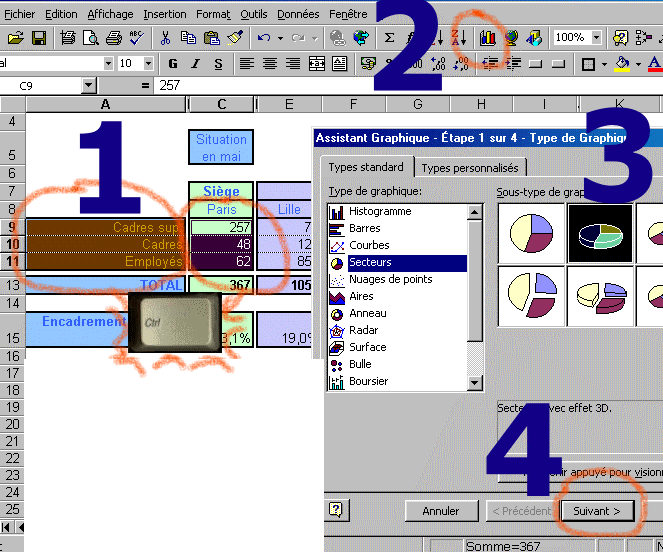Viewport: 663px width, 552px height.
Task: Click the Map globe icon
Action: coord(511,38)
